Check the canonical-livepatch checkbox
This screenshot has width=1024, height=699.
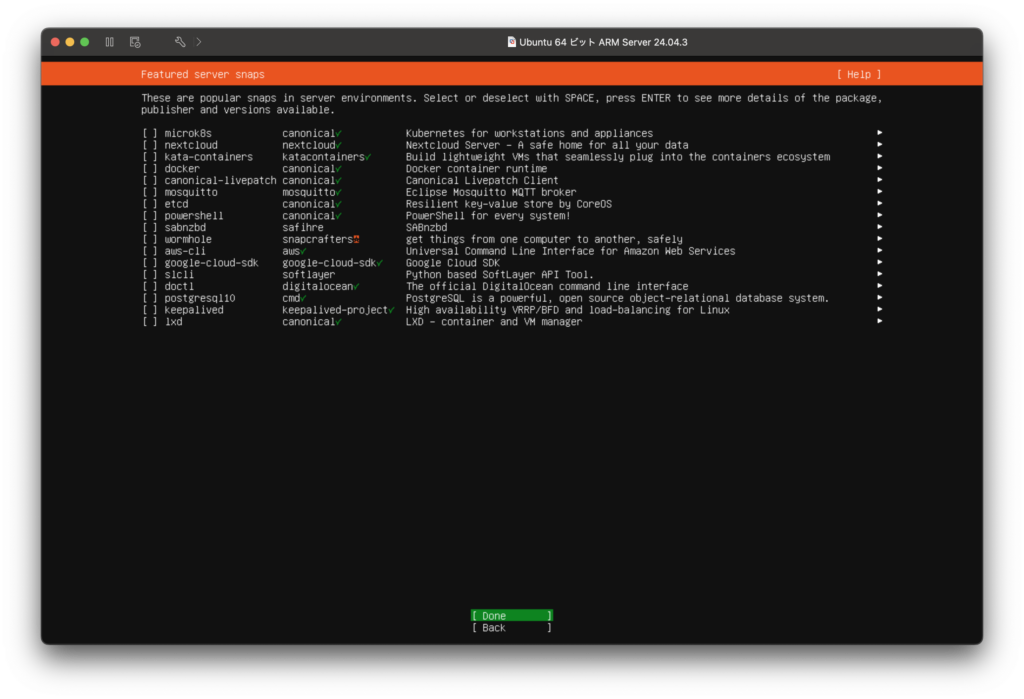[x=149, y=181]
